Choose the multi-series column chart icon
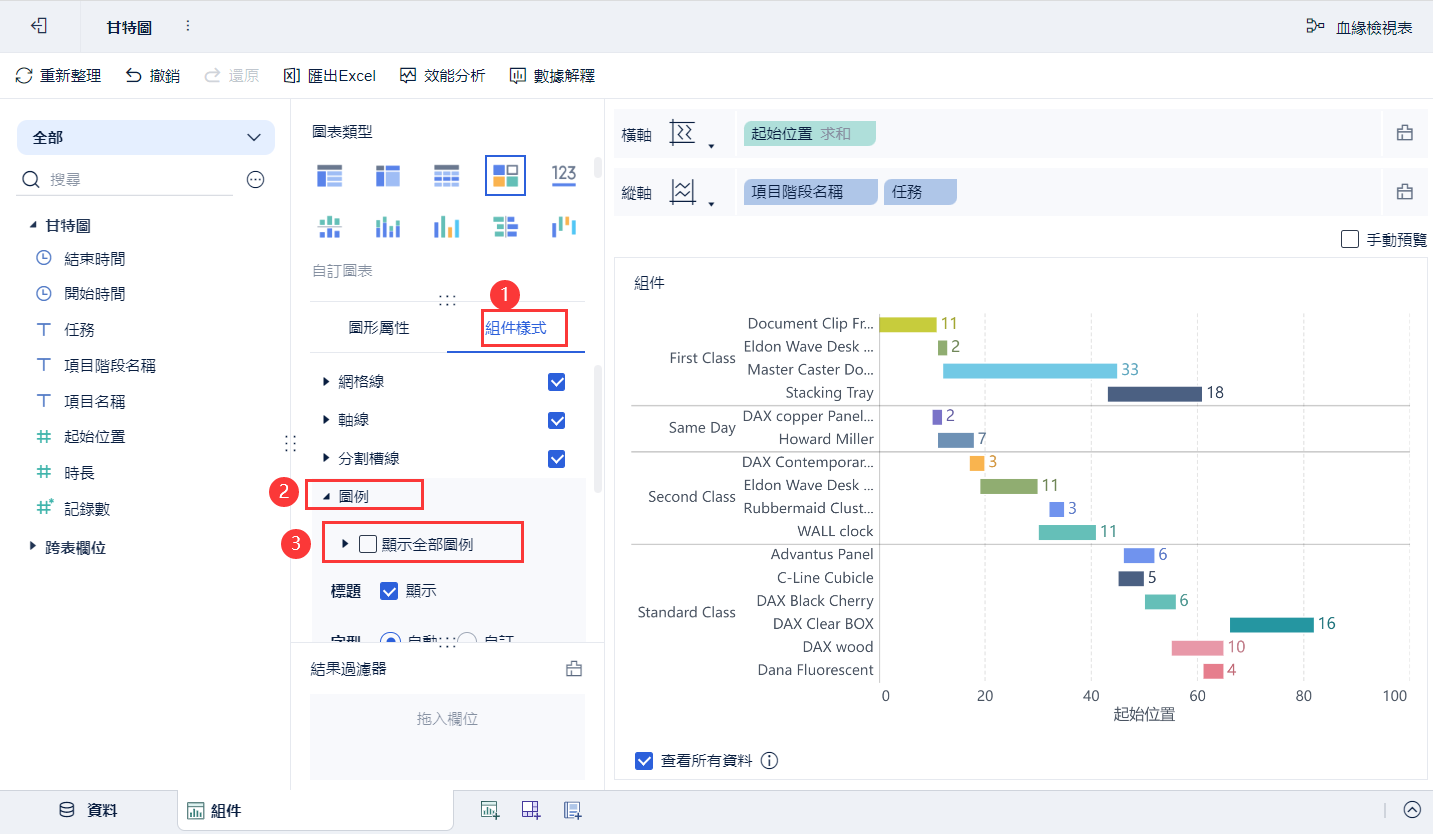Viewport: 1433px width, 834px height. [446, 227]
